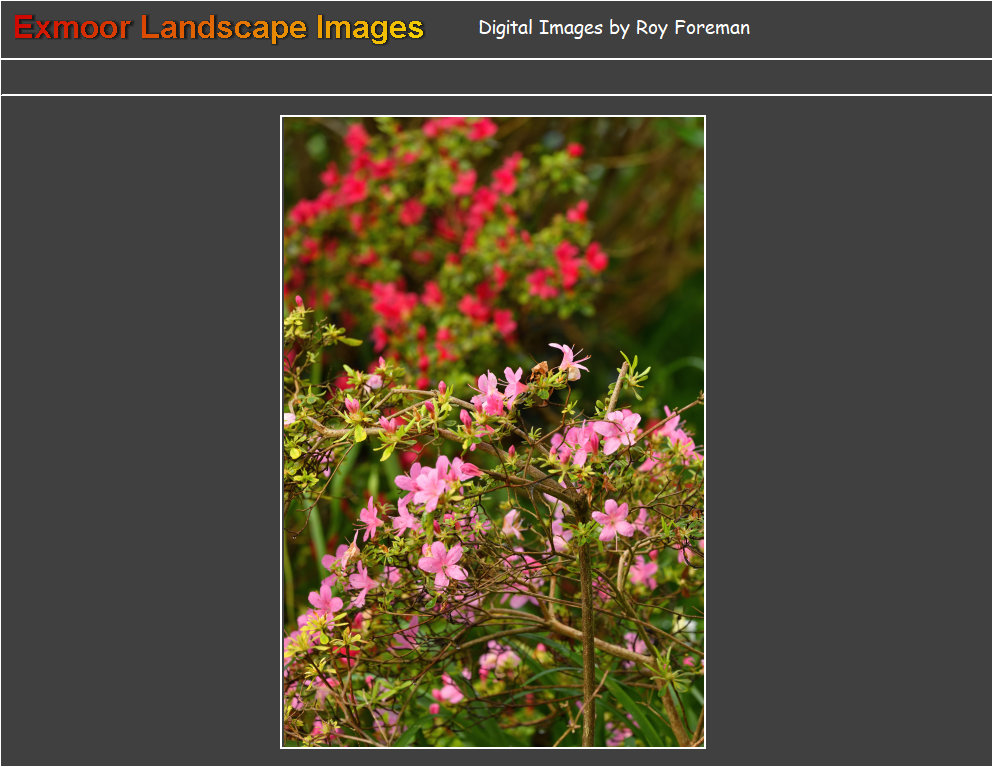This screenshot has height=767, width=993.
Task: Click the blank grey area left of the photo
Action: 140,430
